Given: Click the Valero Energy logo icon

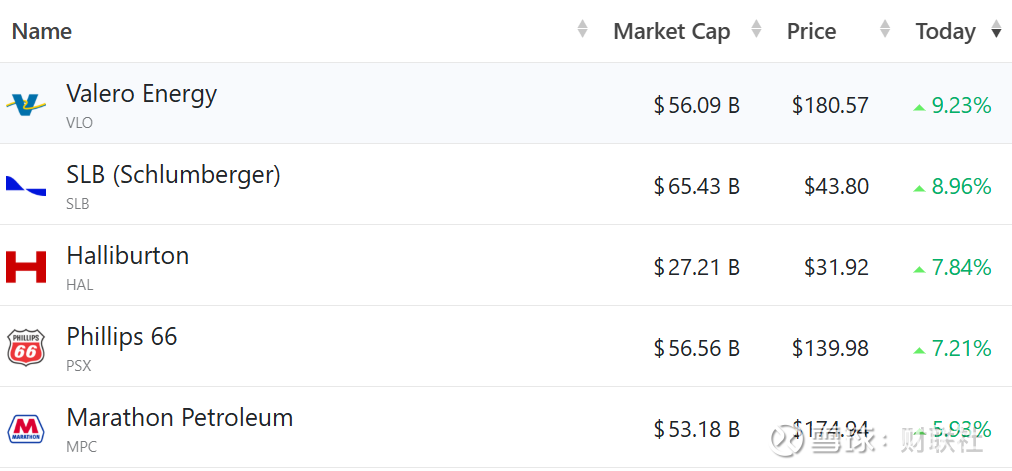Looking at the screenshot, I should click(26, 104).
